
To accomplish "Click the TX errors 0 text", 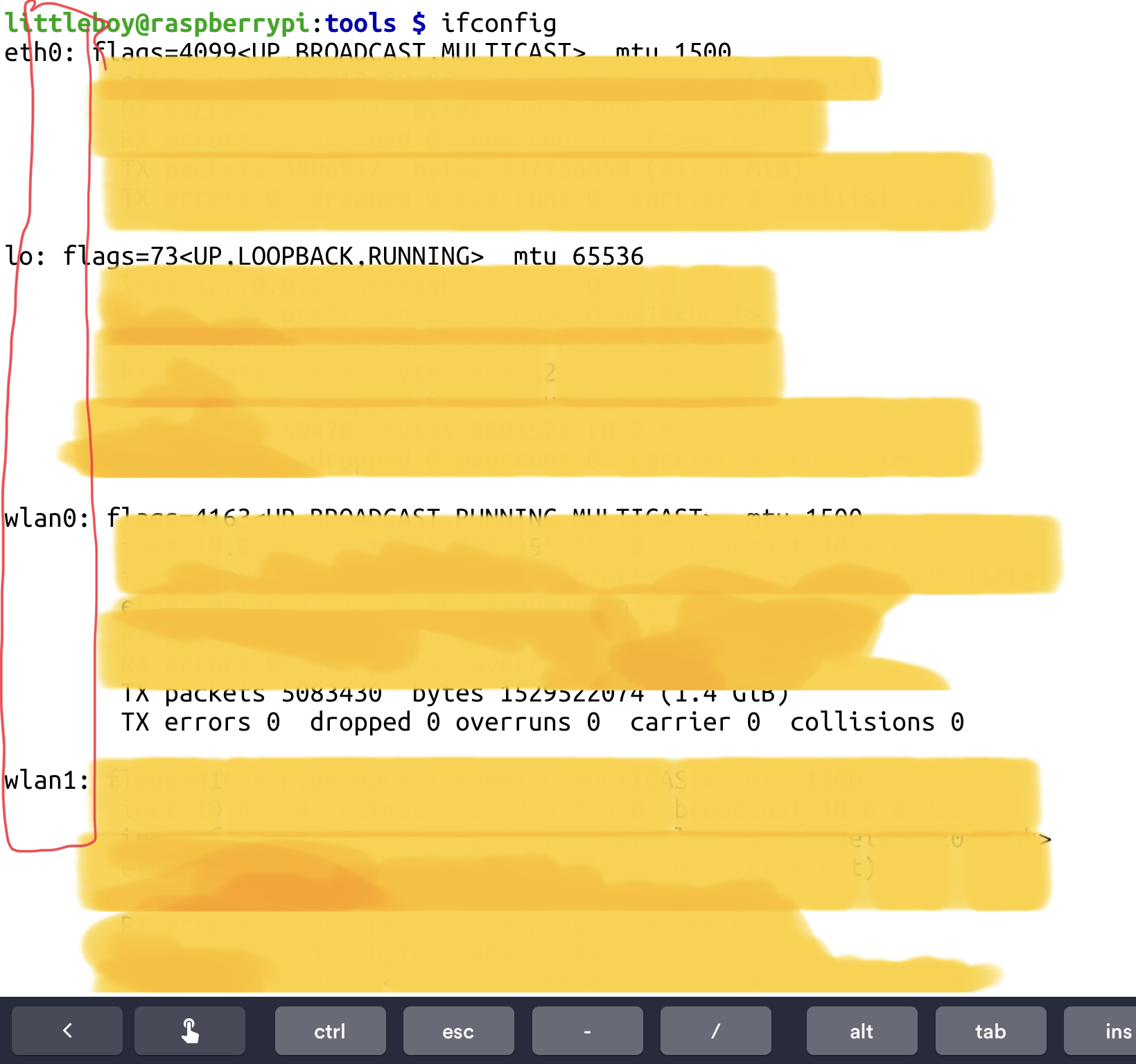I will (x=200, y=722).
